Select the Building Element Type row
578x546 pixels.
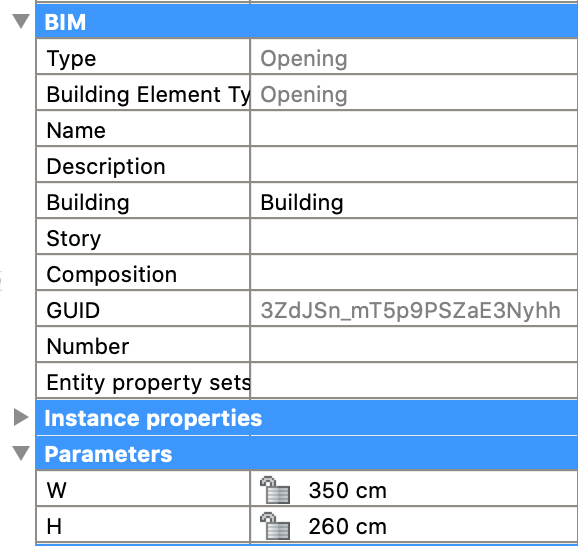[x=307, y=94]
